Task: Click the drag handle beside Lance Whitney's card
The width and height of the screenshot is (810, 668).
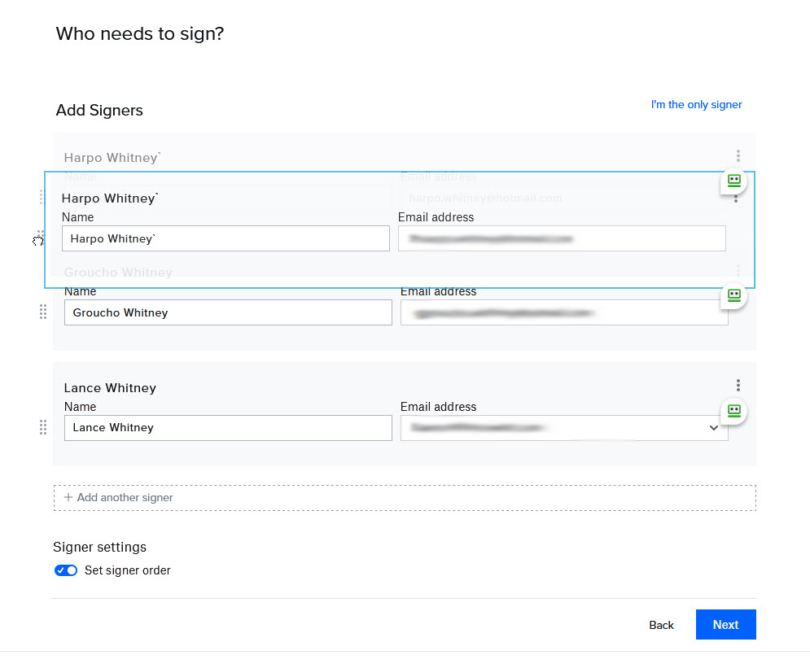Action: tap(42, 427)
